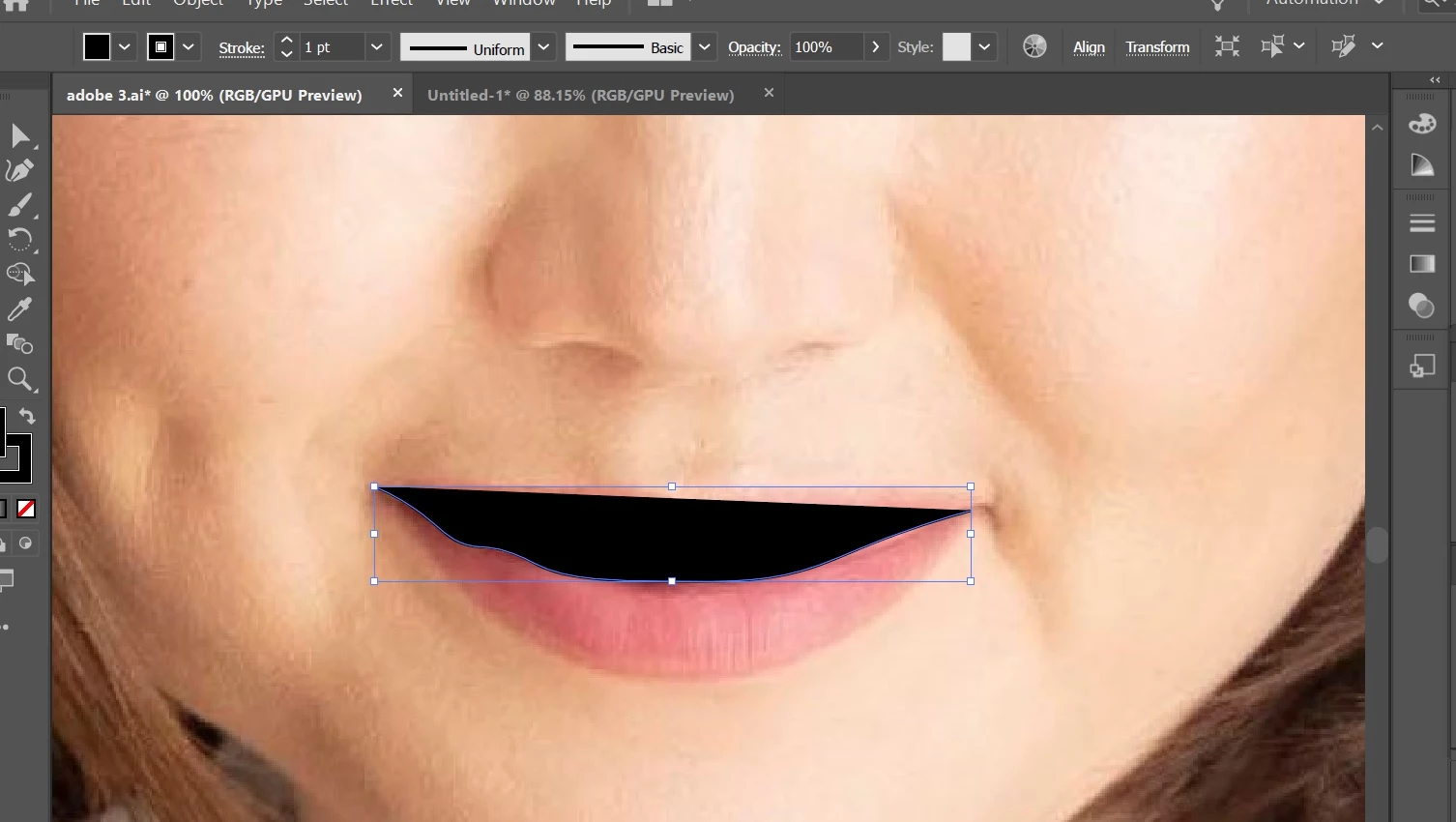Viewport: 1456px width, 822px height.
Task: Open the Window menu
Action: tap(524, 3)
